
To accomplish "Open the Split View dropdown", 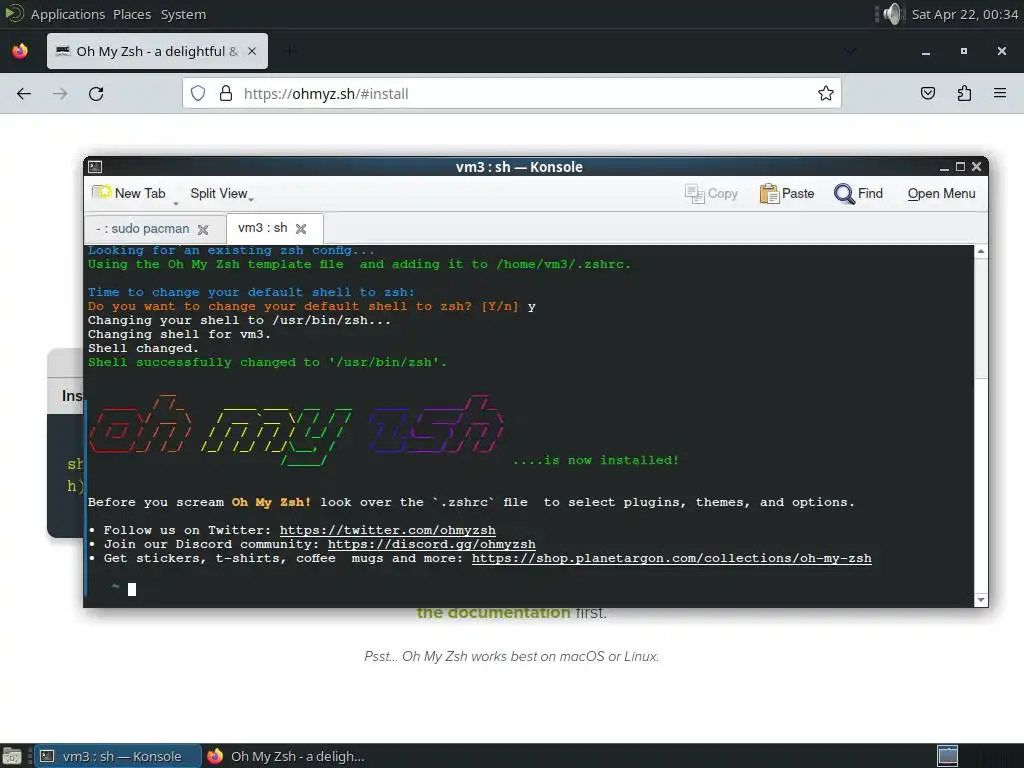I will pyautogui.click(x=221, y=193).
